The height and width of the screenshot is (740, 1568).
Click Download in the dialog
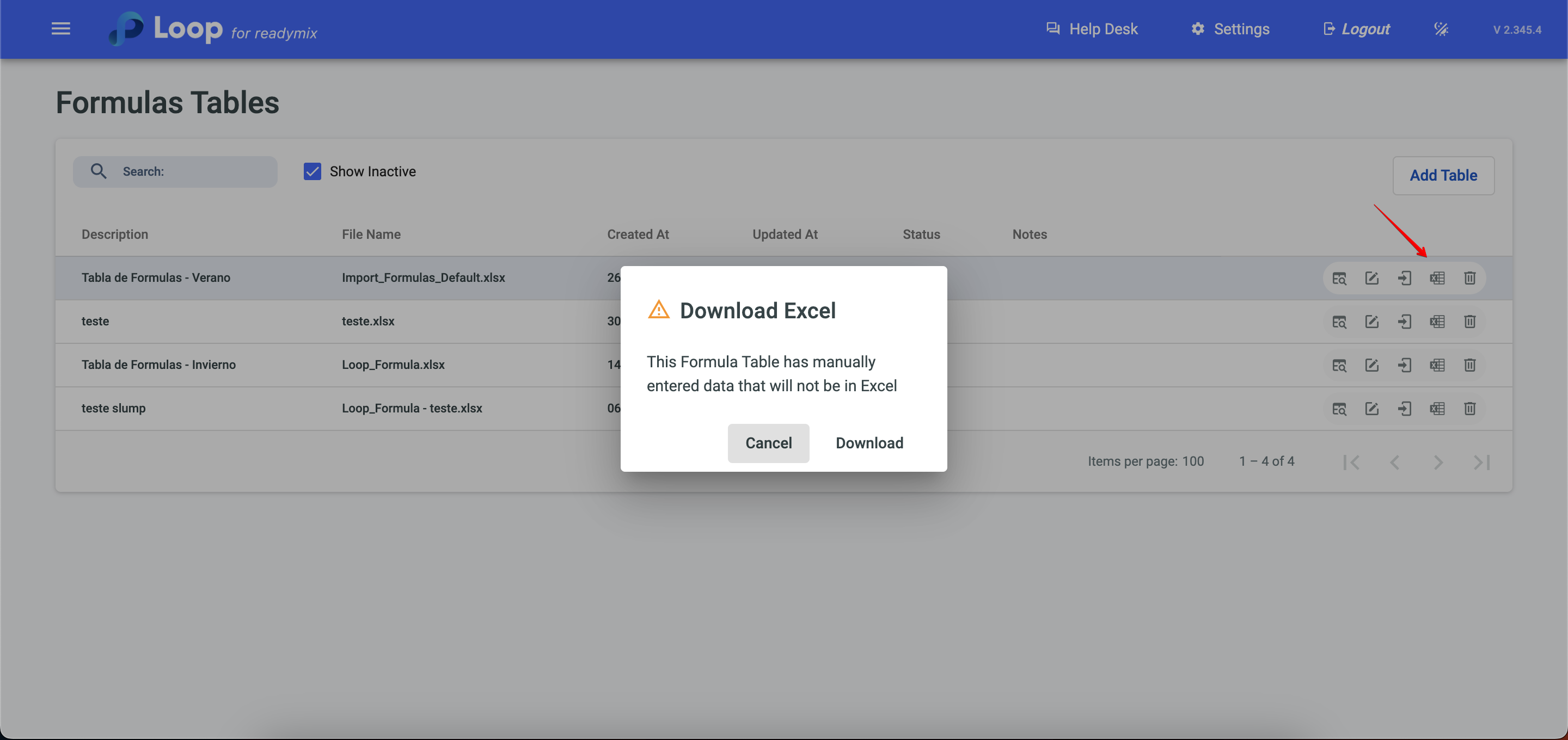tap(868, 443)
